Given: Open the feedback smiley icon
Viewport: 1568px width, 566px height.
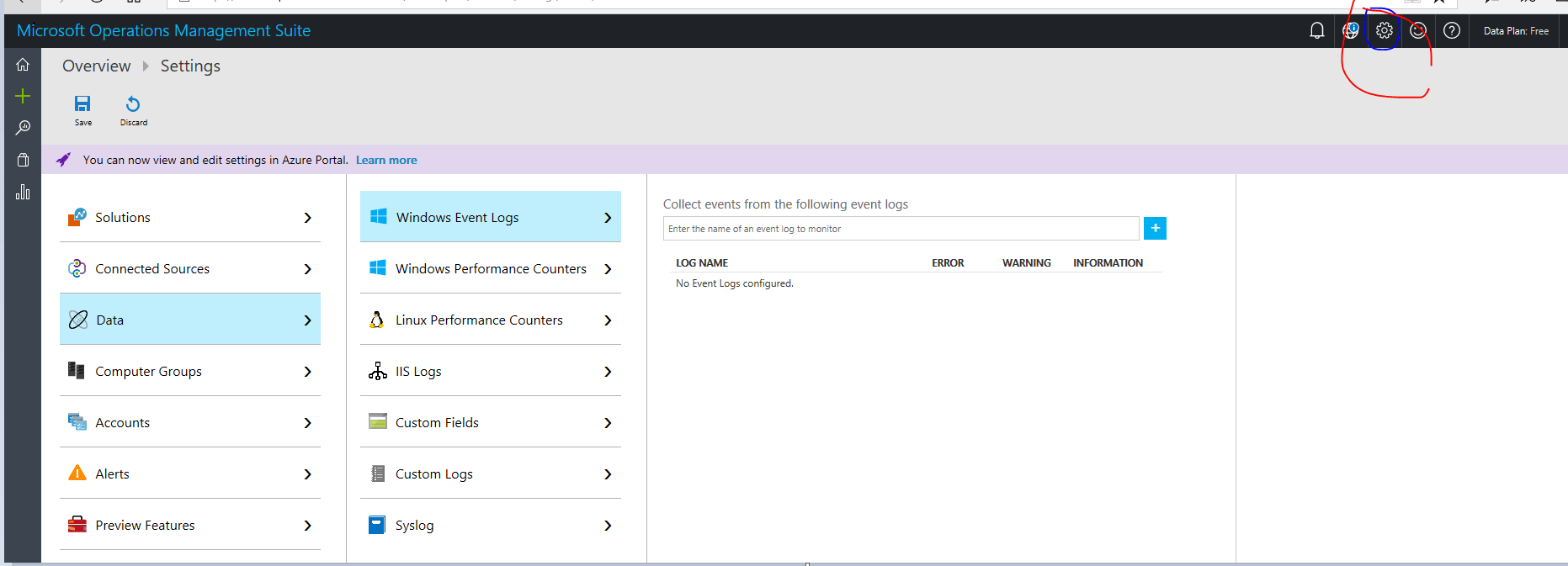Looking at the screenshot, I should click(1418, 31).
